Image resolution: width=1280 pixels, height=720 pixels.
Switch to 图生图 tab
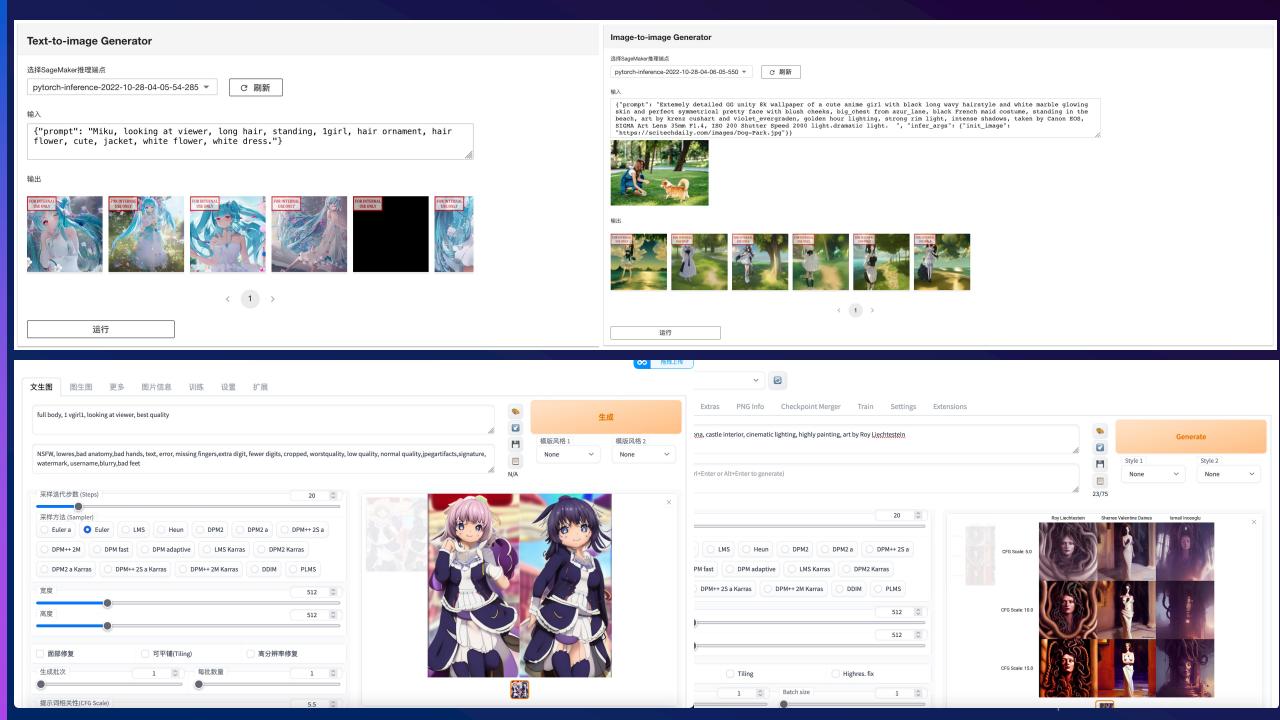click(81, 387)
